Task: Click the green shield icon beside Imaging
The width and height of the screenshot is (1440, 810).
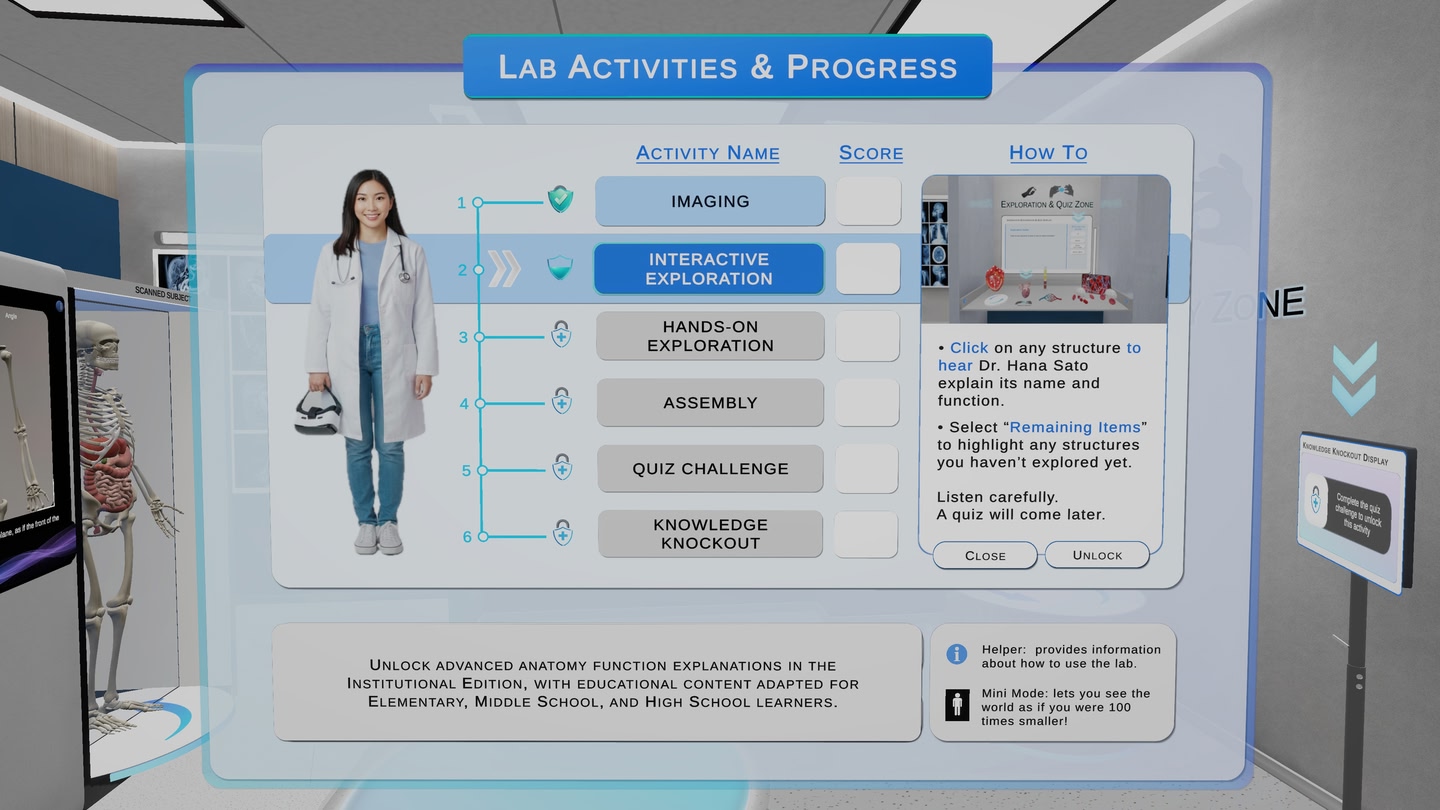Action: pos(560,200)
